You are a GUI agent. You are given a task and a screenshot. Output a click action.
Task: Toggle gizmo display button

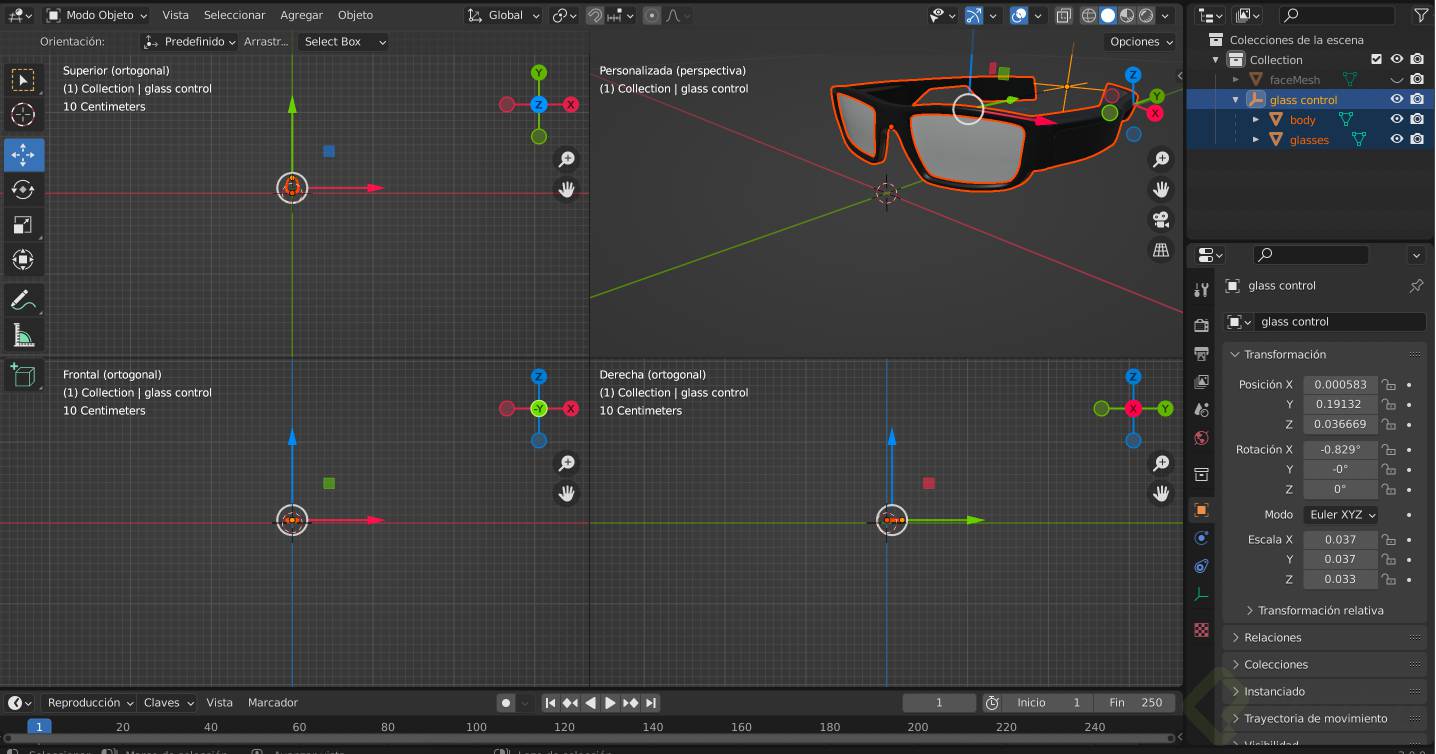(974, 15)
